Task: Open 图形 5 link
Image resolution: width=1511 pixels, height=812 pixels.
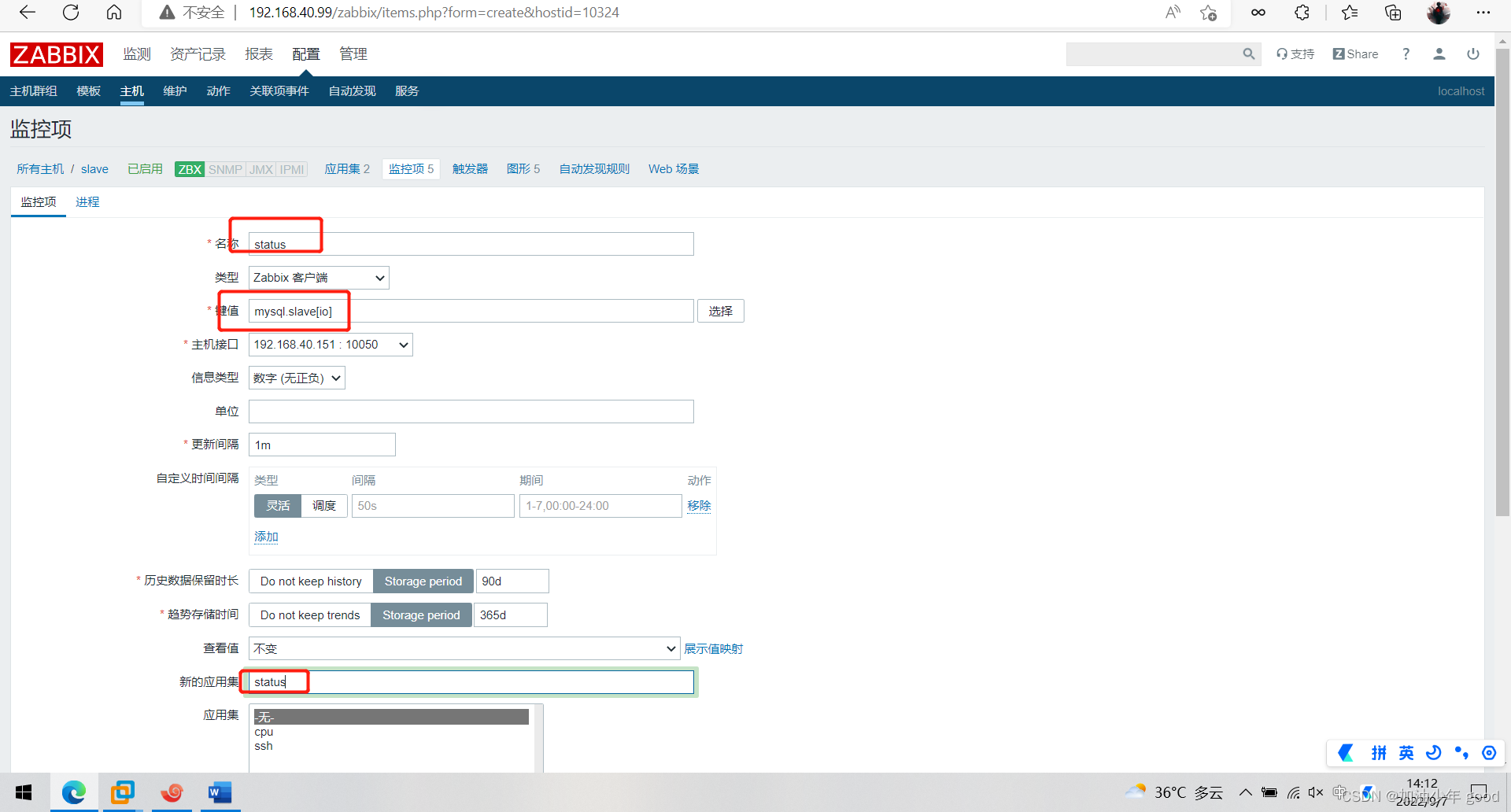Action: click(x=523, y=169)
